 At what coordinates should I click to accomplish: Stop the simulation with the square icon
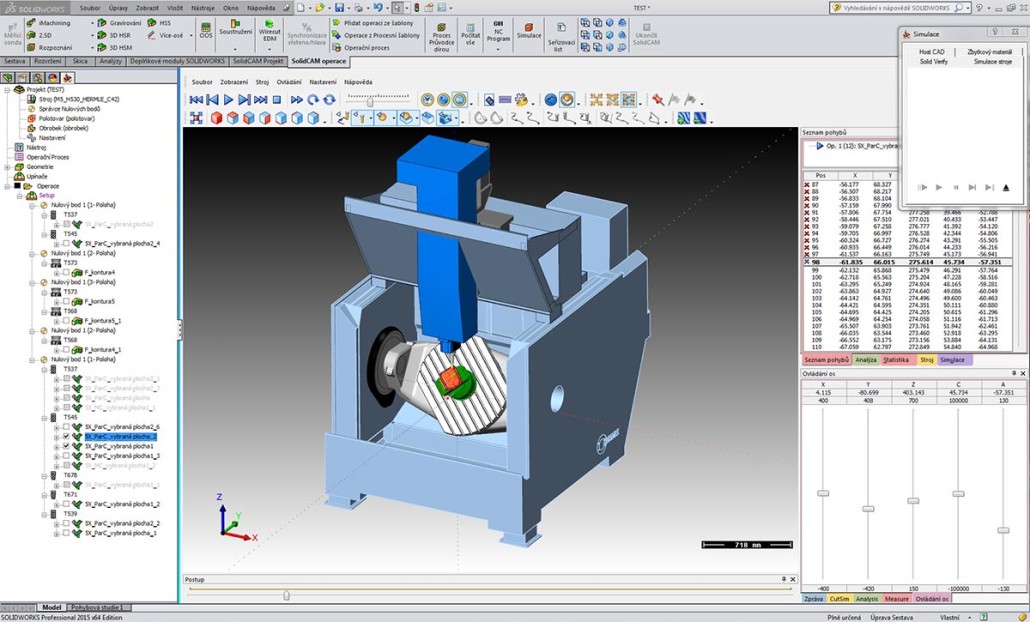(277, 100)
